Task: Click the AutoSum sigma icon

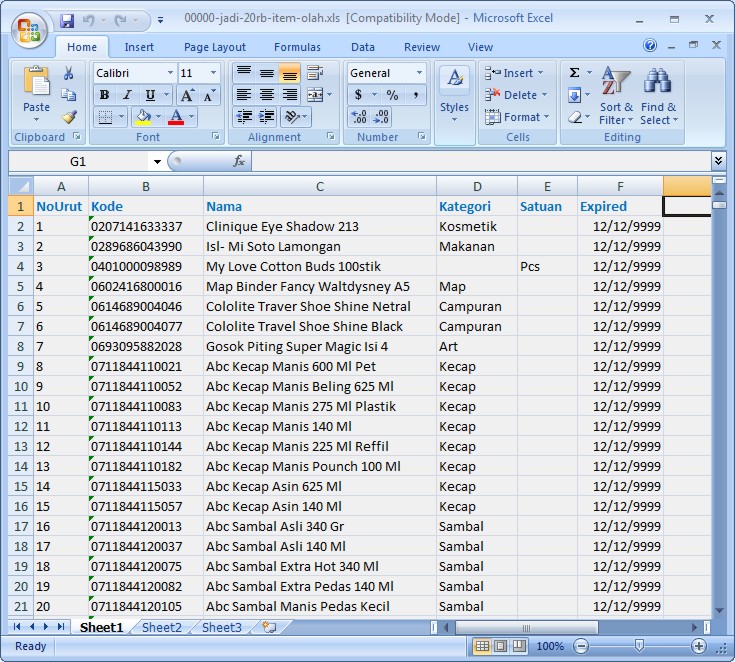Action: tap(575, 73)
